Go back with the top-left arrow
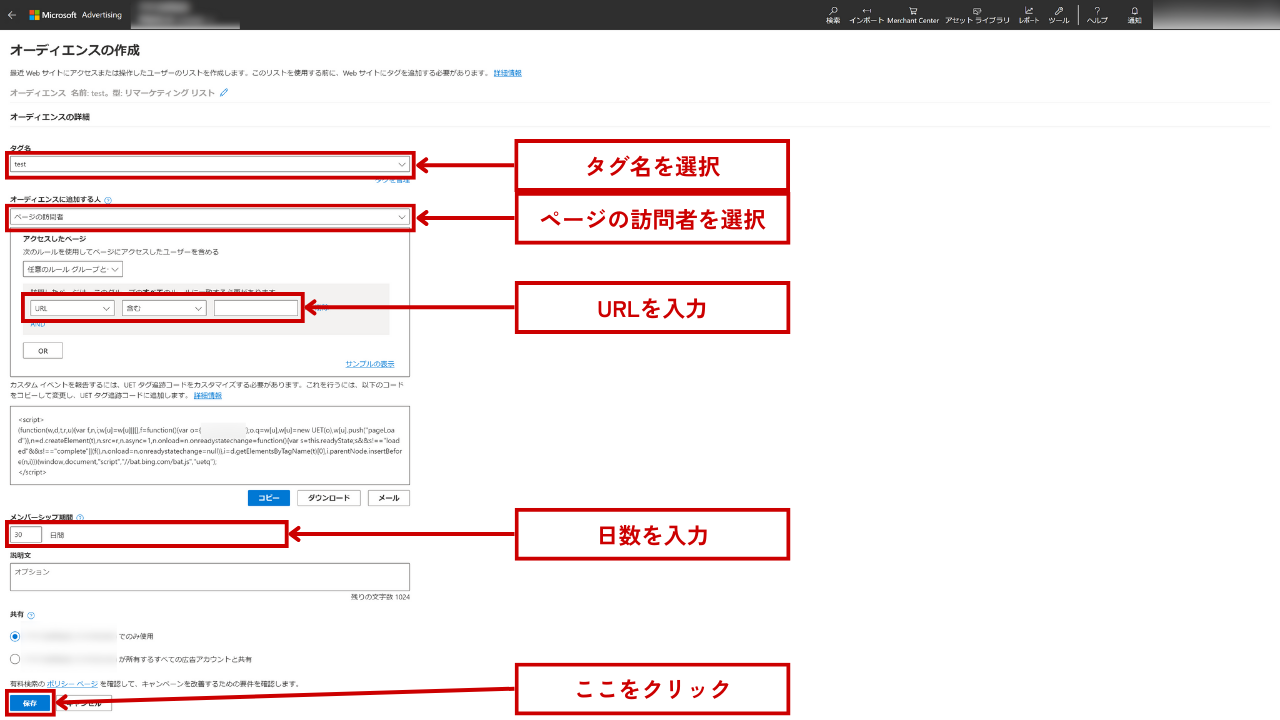Screen dimensions: 1280x720 point(12,15)
